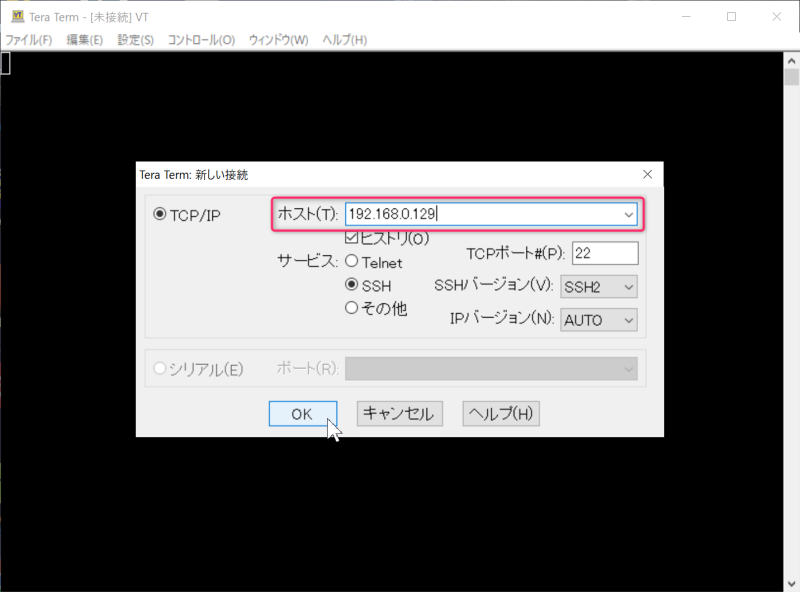Maximize the Tera Term window

[731, 16]
